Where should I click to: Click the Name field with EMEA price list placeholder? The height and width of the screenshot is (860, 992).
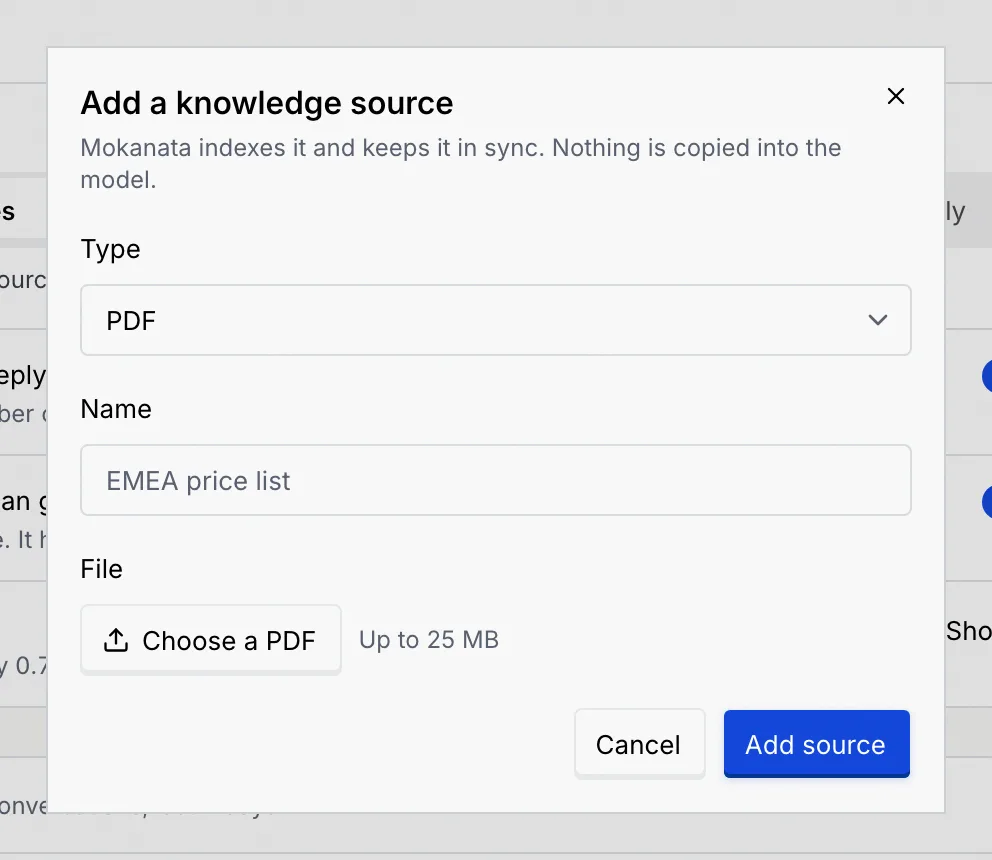pos(495,480)
